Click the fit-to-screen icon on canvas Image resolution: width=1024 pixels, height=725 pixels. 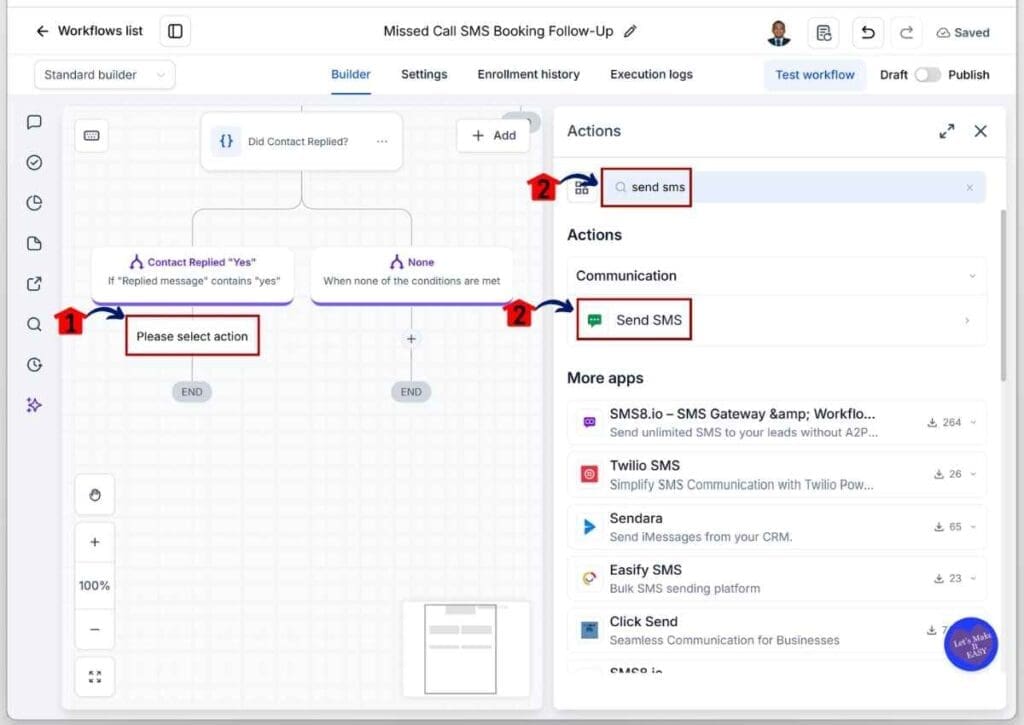coord(95,677)
